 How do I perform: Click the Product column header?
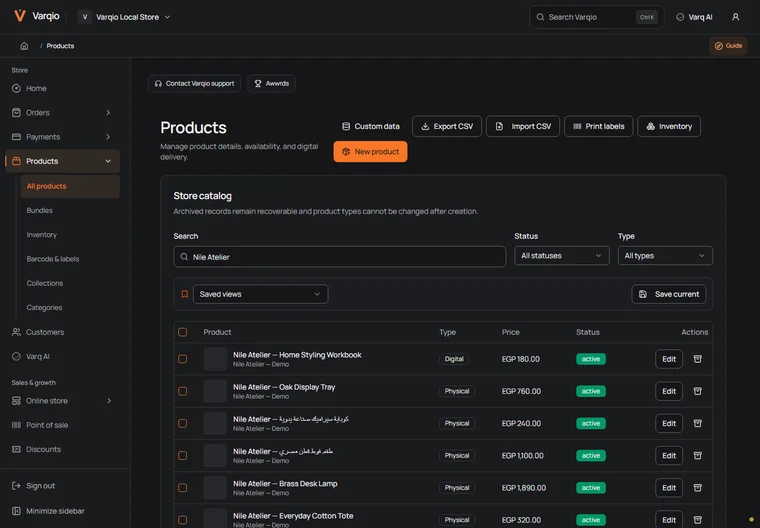(x=217, y=332)
